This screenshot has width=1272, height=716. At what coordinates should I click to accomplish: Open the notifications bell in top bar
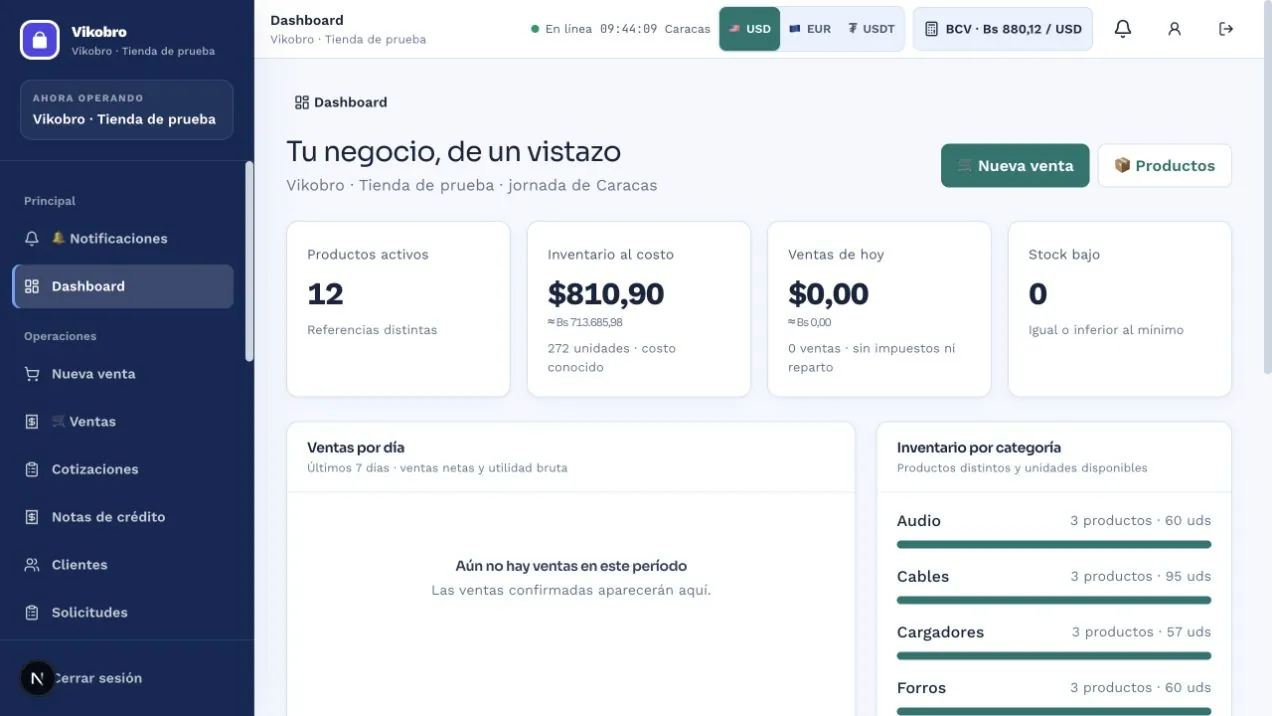coord(1123,29)
